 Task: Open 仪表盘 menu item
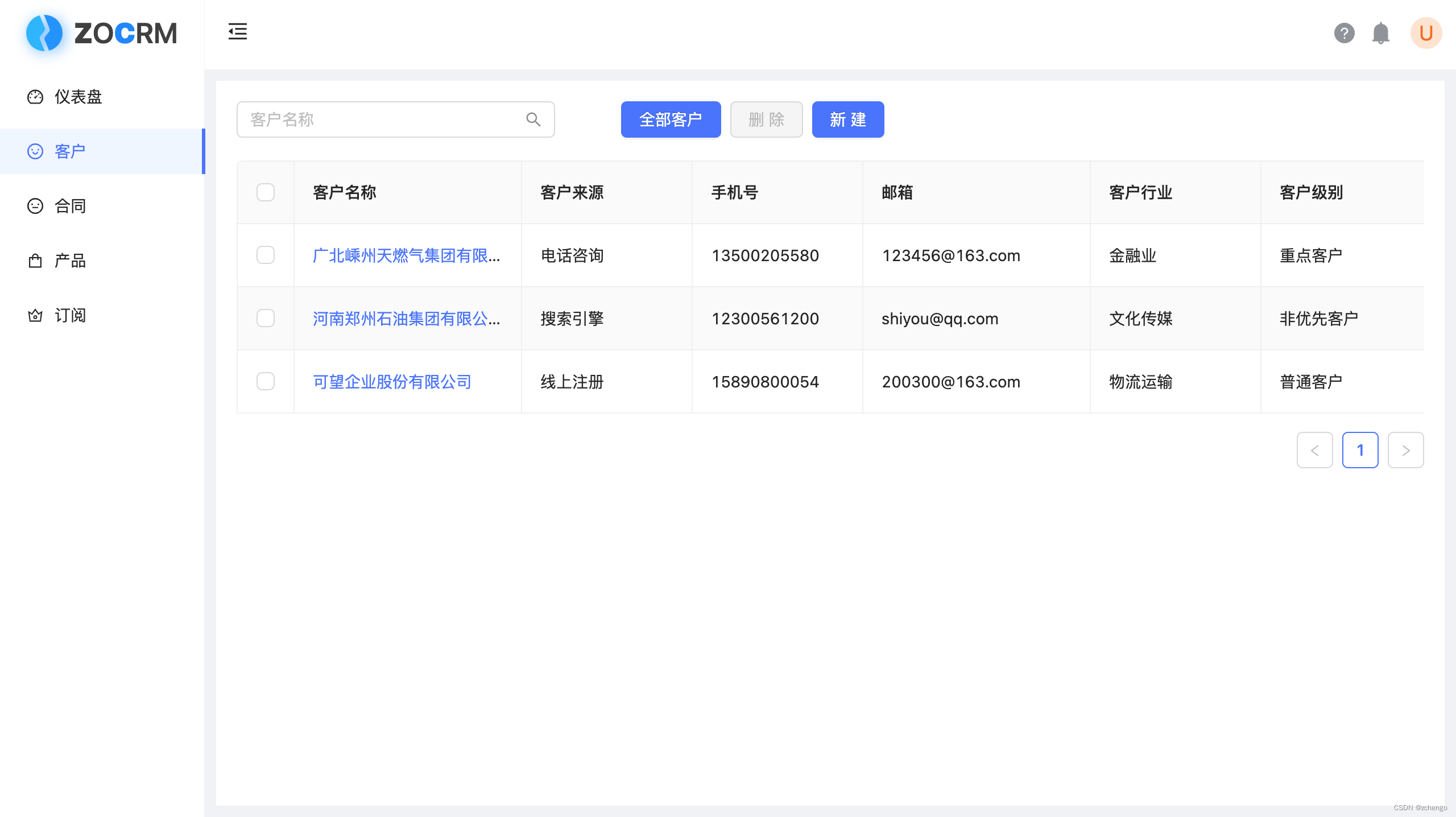(102, 97)
